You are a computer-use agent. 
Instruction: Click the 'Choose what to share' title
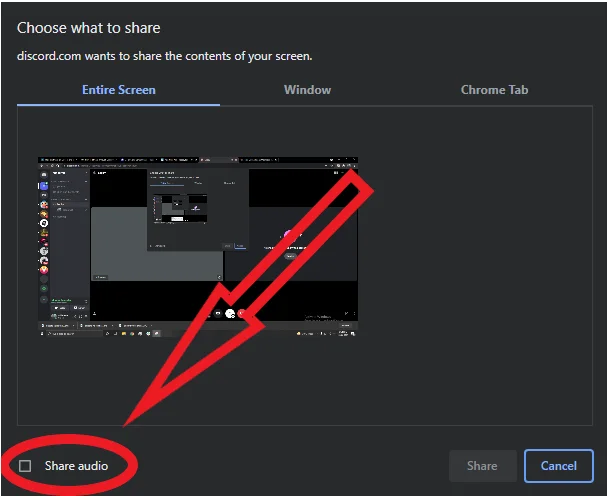coord(89,28)
